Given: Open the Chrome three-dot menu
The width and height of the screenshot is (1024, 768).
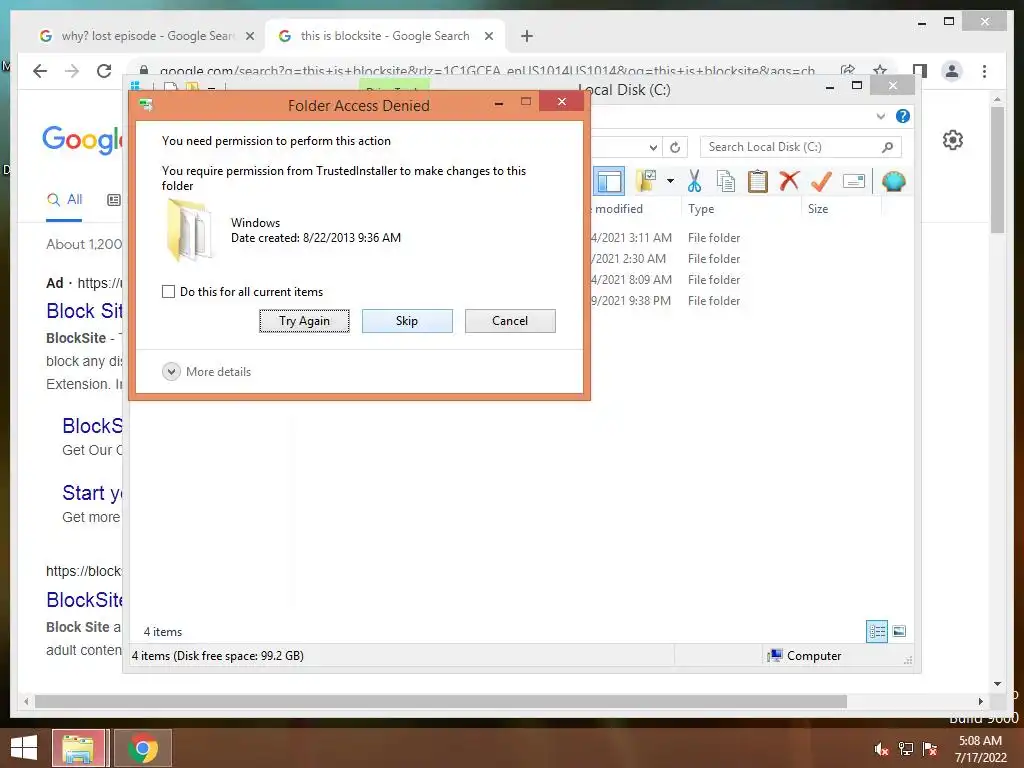Looking at the screenshot, I should click(x=985, y=71).
